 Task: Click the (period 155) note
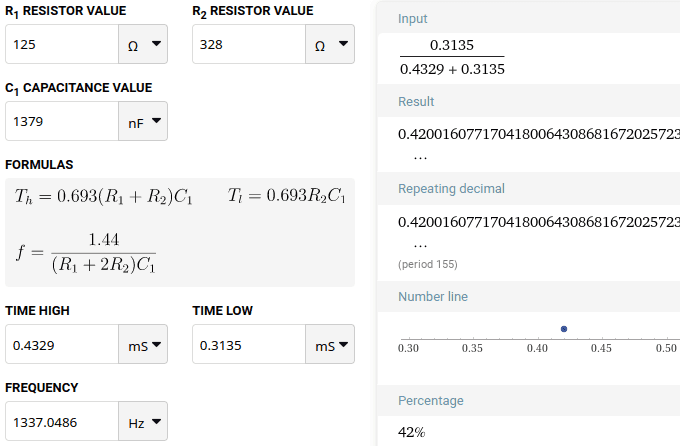(x=428, y=264)
